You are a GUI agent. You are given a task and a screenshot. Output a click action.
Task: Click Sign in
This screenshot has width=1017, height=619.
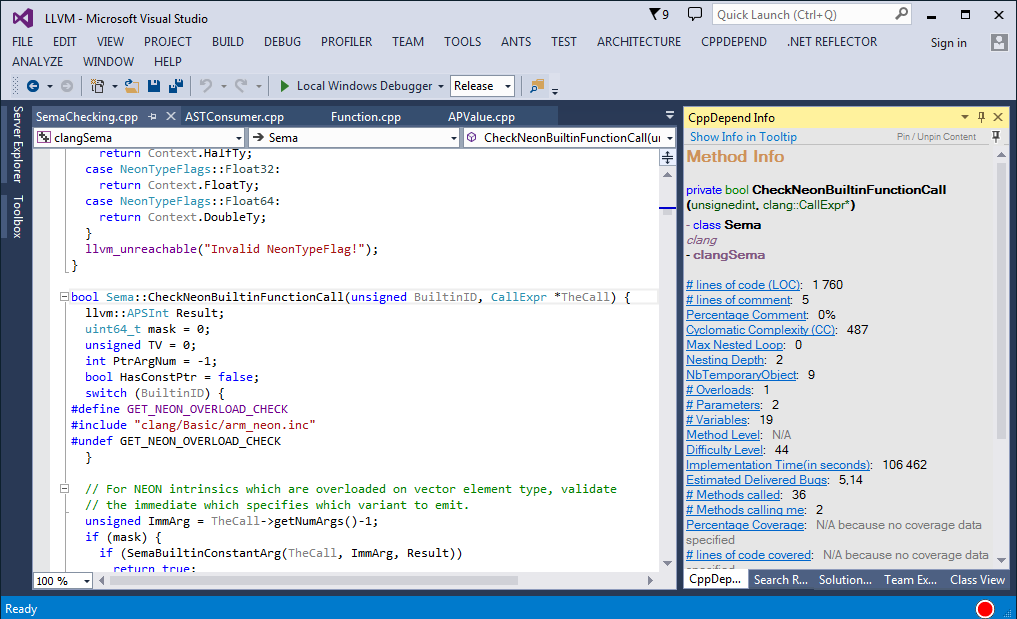[948, 43]
